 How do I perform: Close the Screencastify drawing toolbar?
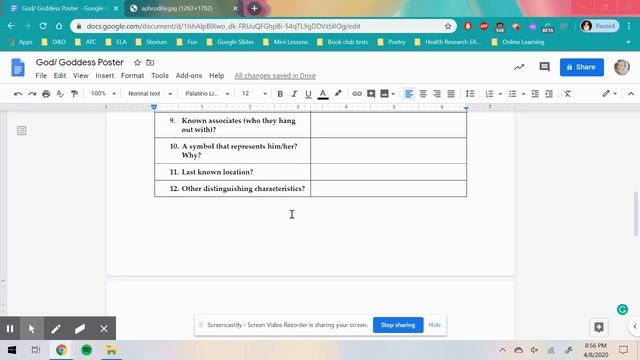click(104, 329)
